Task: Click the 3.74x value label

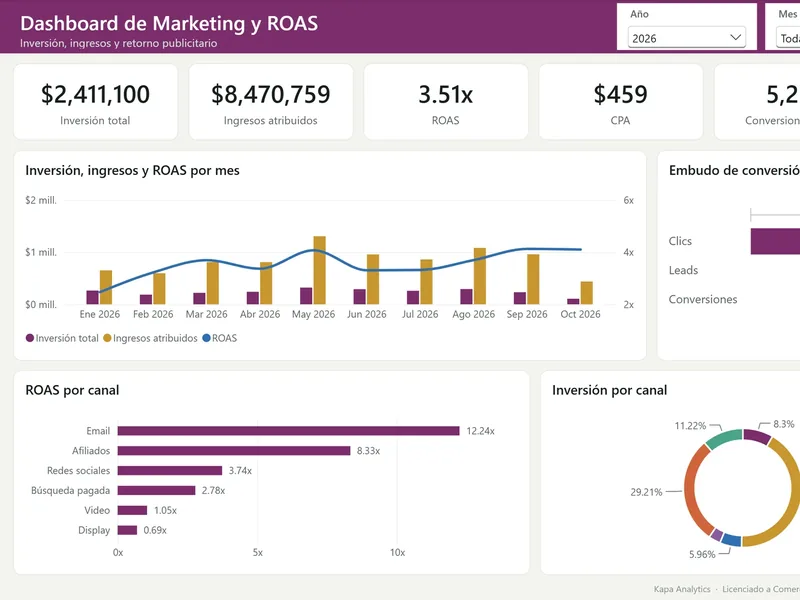Action: coord(240,470)
